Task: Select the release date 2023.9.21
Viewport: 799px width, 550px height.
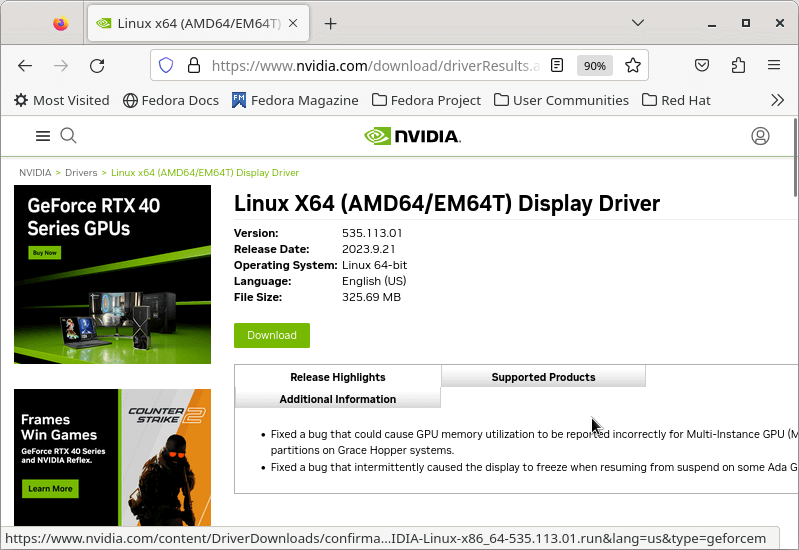Action: pyautogui.click(x=368, y=249)
